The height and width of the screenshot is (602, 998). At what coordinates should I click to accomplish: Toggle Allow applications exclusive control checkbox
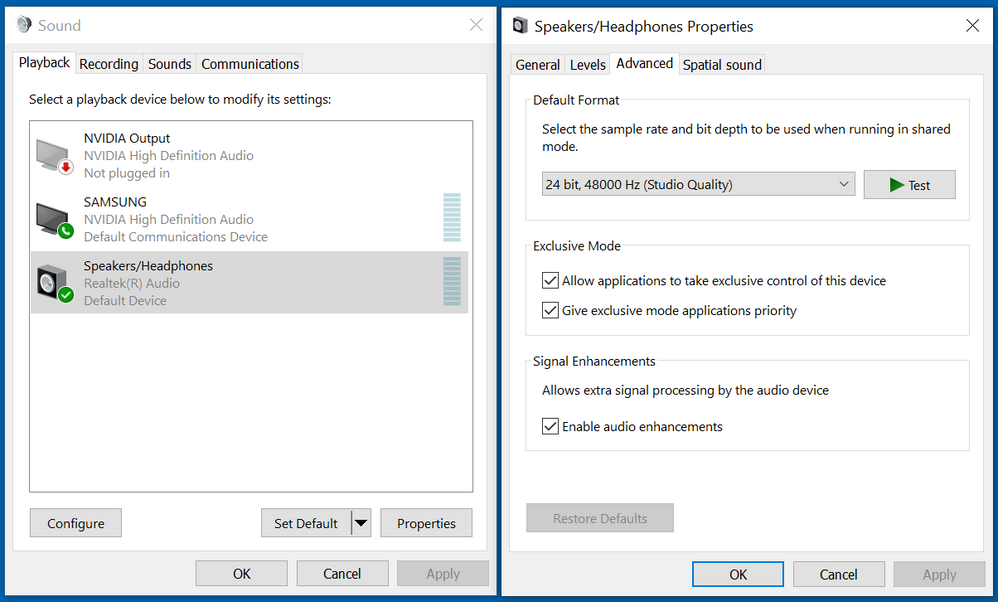click(x=550, y=281)
